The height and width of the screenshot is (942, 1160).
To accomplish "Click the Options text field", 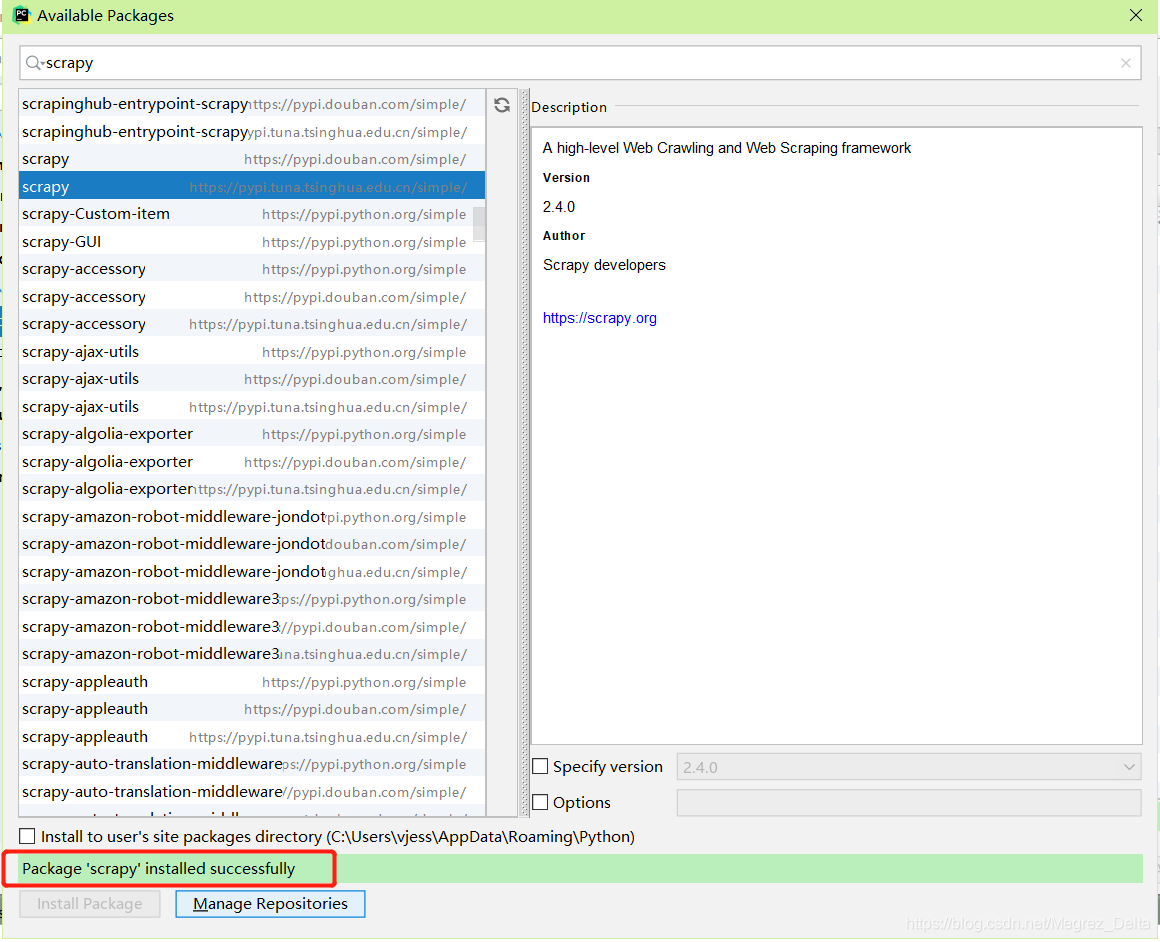I will [x=908, y=802].
